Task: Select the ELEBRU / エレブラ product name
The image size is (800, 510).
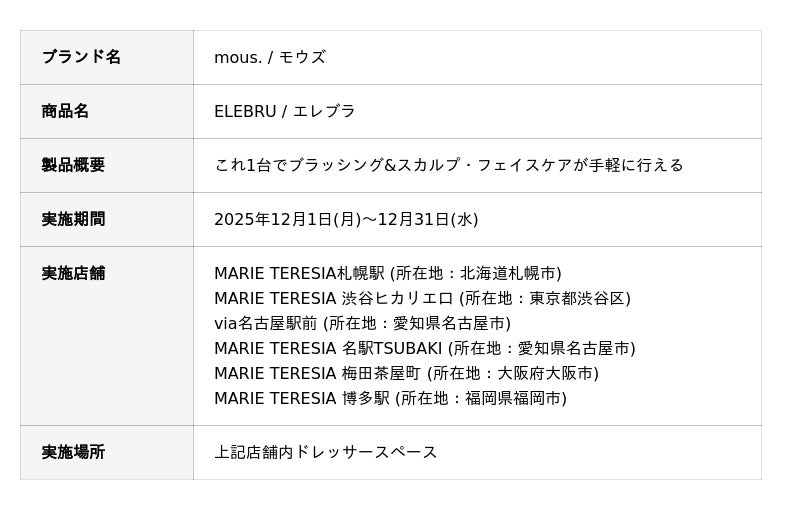Action: pyautogui.click(x=285, y=111)
